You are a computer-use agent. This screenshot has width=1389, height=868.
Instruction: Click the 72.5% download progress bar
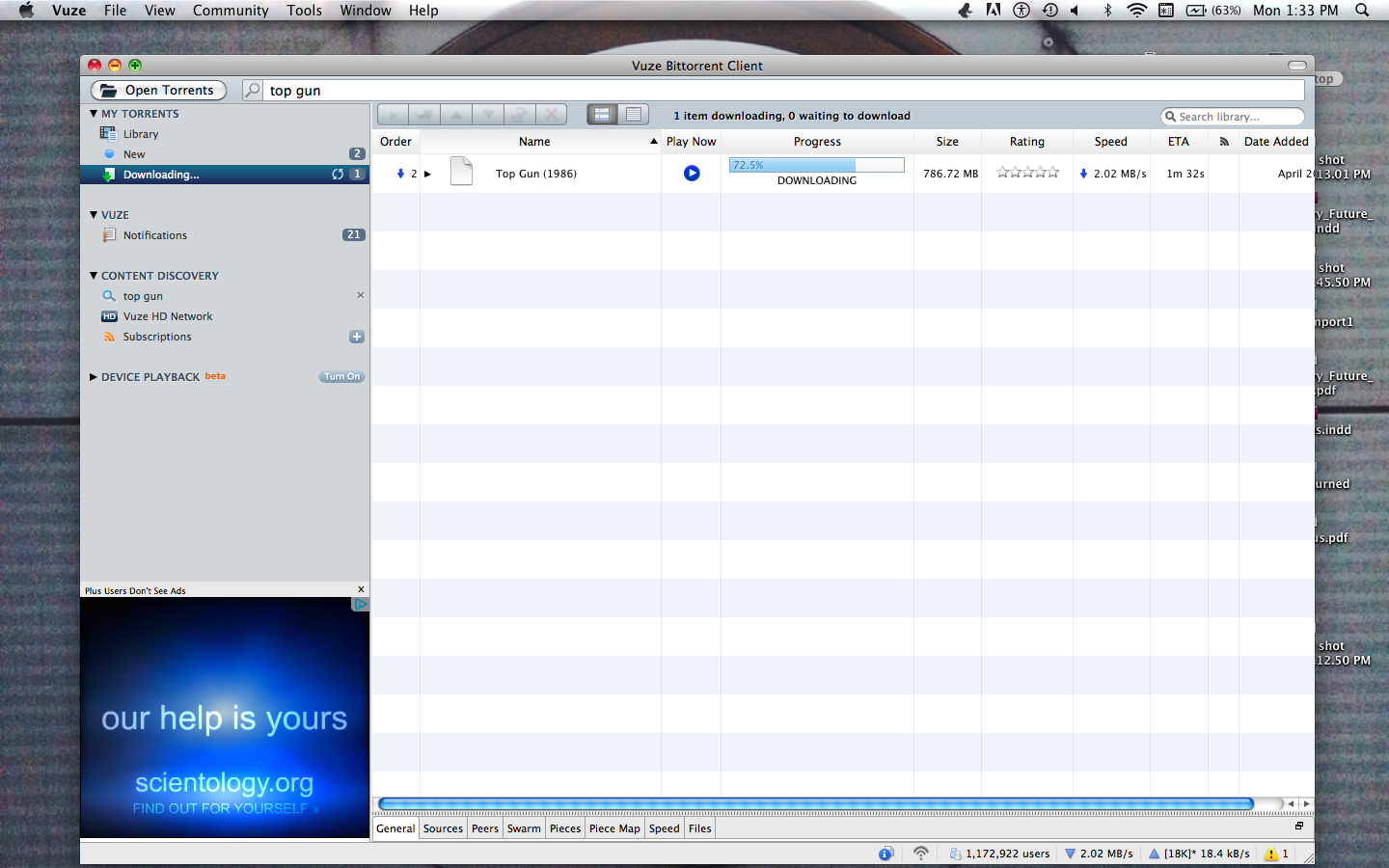(817, 165)
